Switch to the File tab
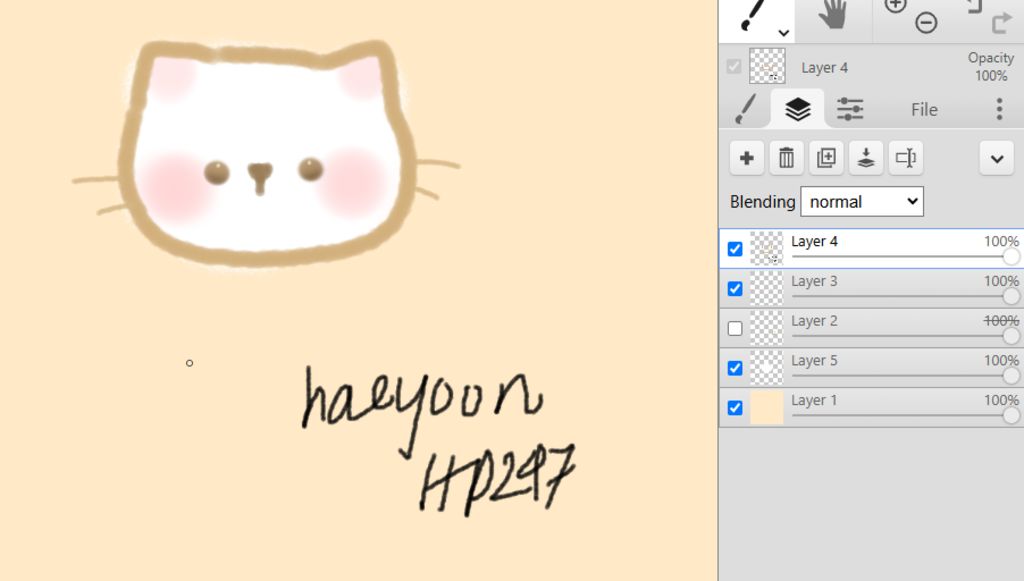The width and height of the screenshot is (1024, 581). 924,109
